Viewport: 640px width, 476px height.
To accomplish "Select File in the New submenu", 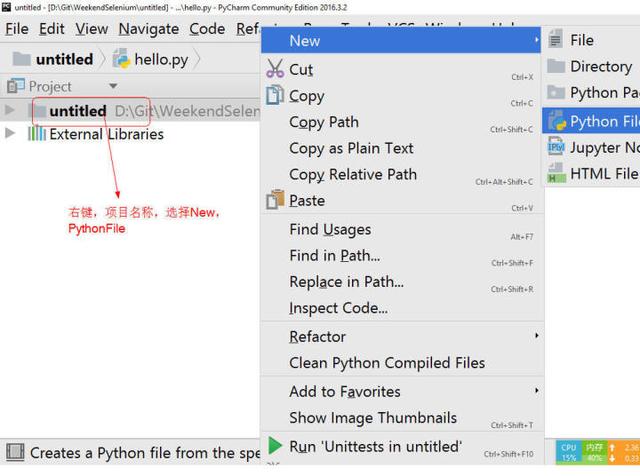I will tap(581, 40).
